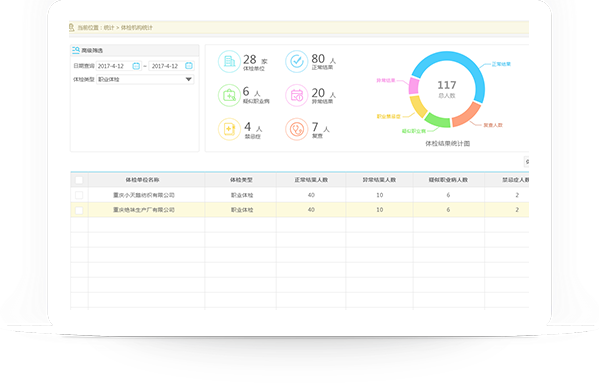Click the 80 正常结果 checkmark icon
This screenshot has height=383, width=599.
point(296,61)
